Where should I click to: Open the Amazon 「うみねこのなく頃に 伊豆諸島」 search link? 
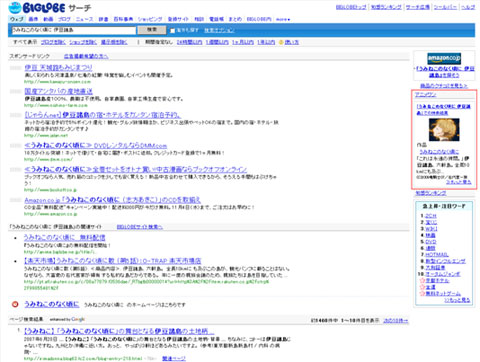445,72
